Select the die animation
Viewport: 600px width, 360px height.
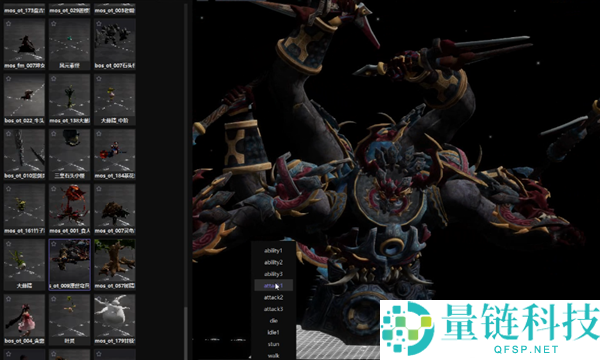[273, 321]
